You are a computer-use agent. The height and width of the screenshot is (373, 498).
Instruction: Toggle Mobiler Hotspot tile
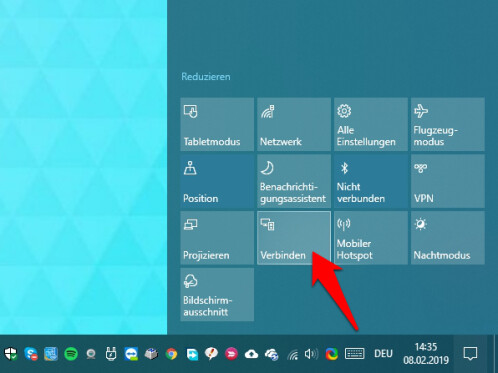[371, 238]
